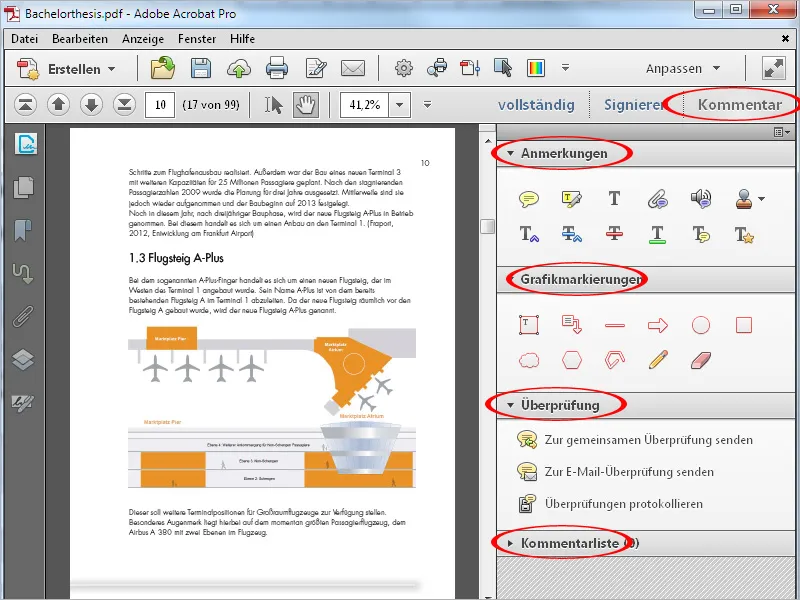Open layers panel in left sidebar
Viewport: 800px width, 600px height.
[23, 360]
